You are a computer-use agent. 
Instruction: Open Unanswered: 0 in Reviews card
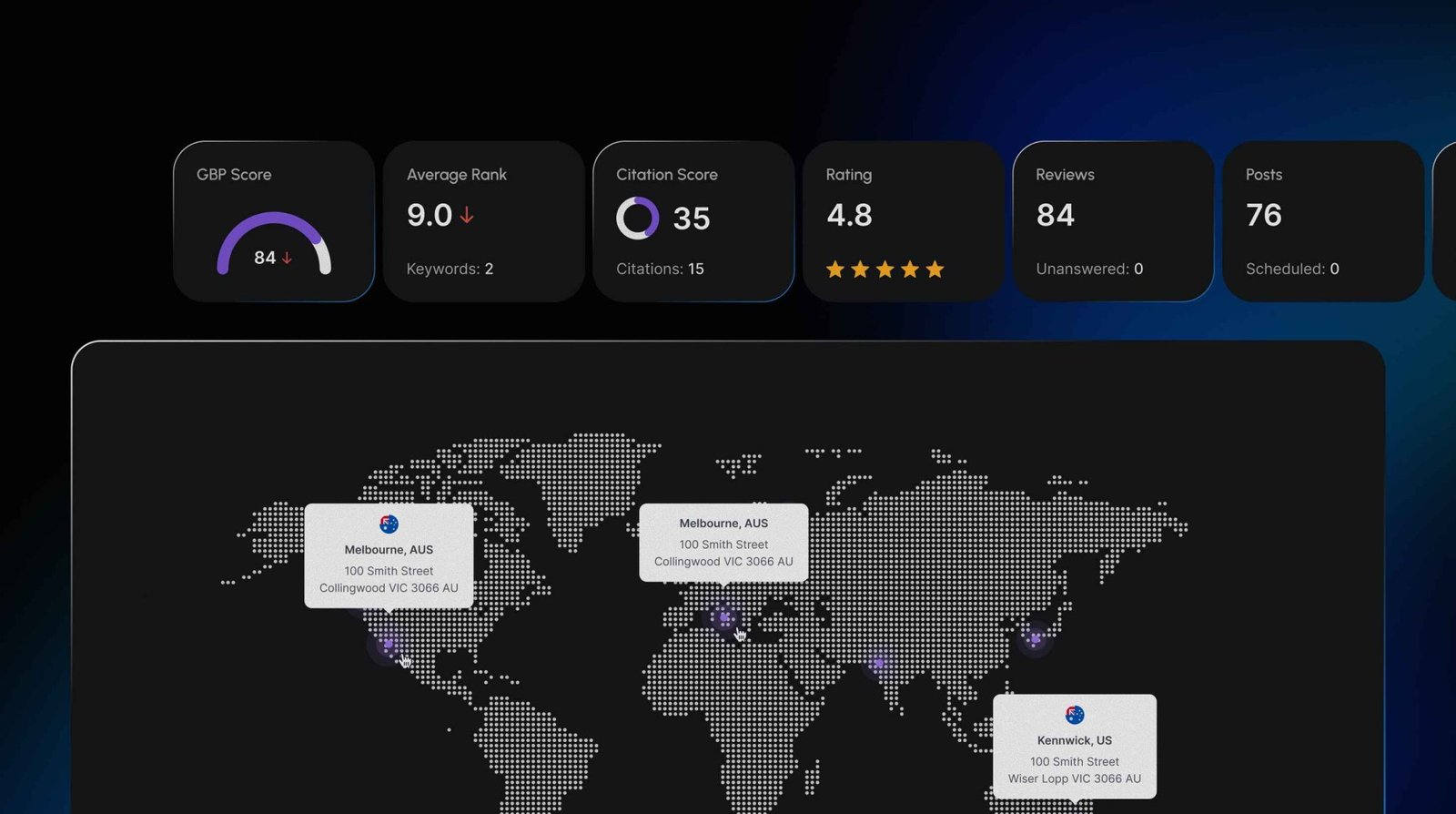(x=1089, y=270)
